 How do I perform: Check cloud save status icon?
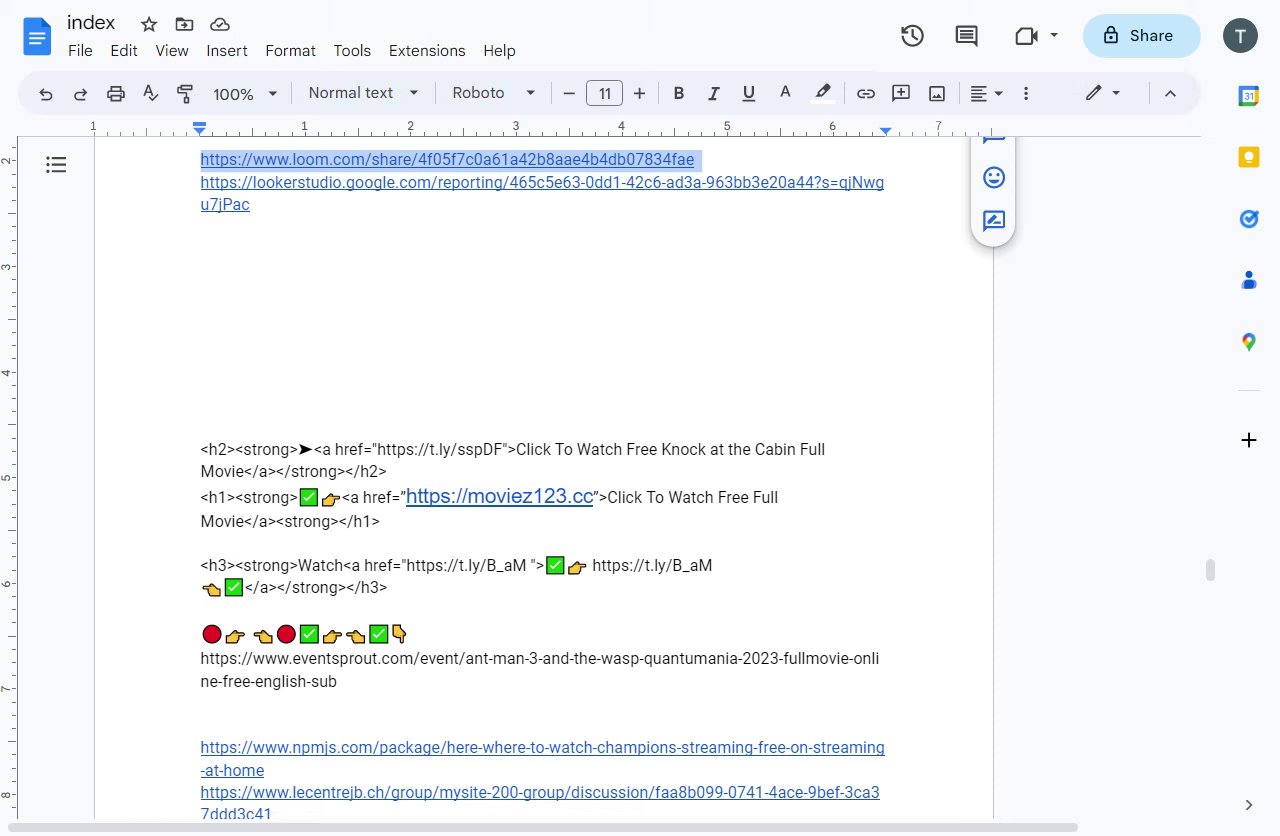click(220, 24)
